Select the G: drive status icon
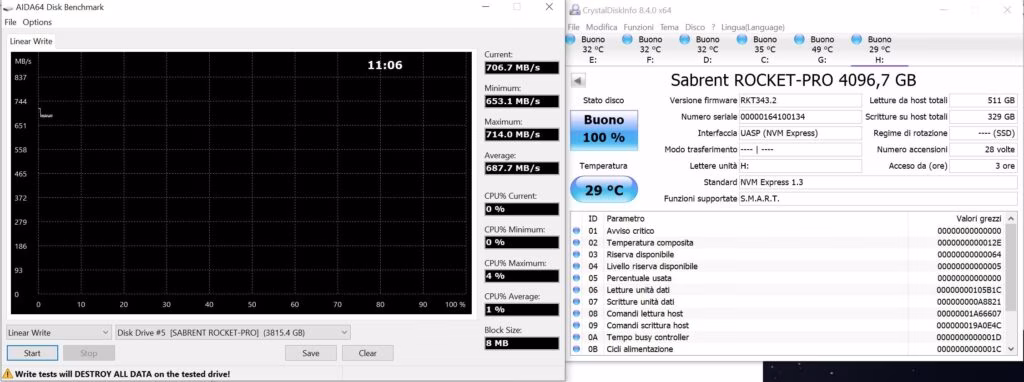The image size is (1024, 382). point(799,40)
